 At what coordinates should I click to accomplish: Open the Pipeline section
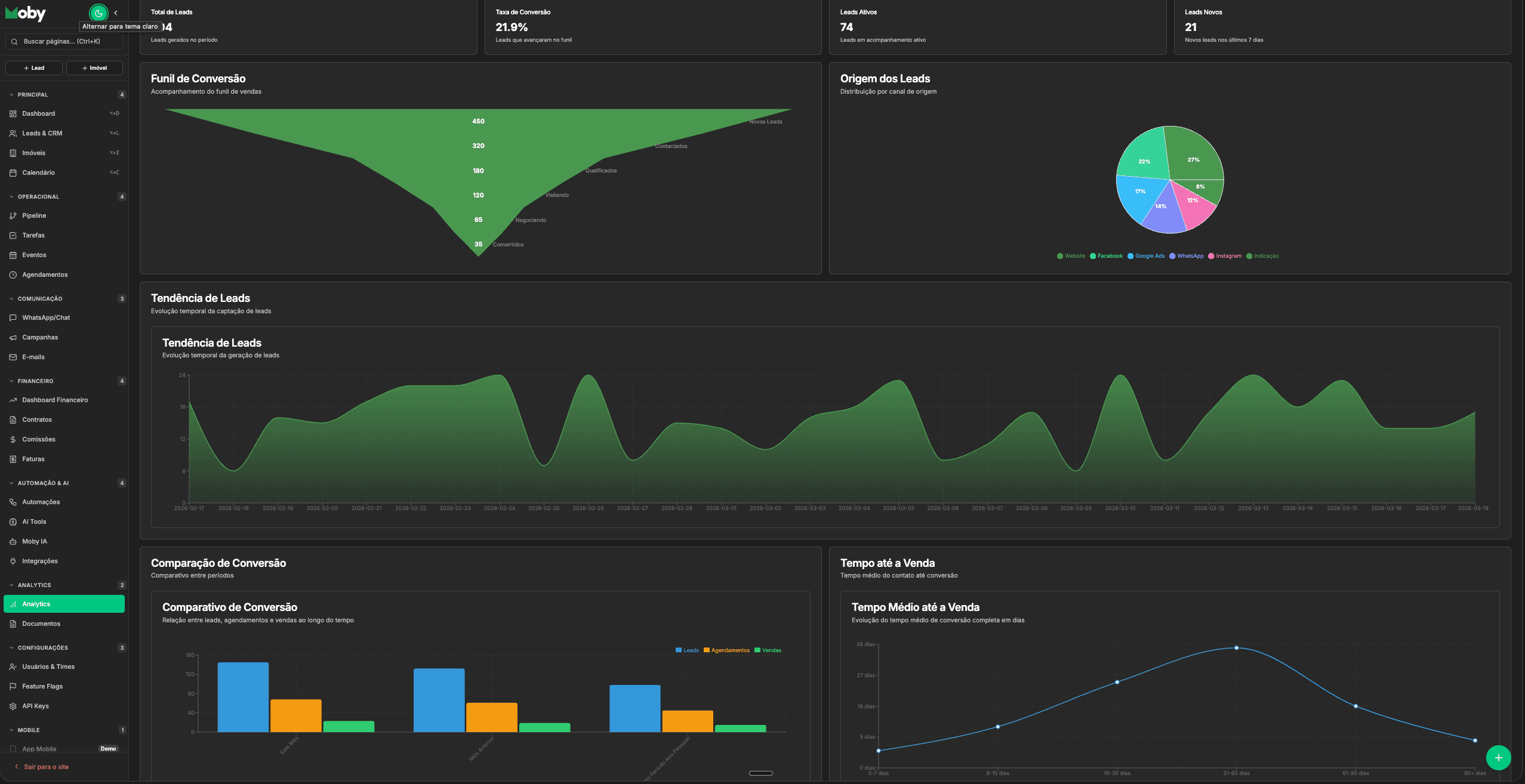(34, 215)
